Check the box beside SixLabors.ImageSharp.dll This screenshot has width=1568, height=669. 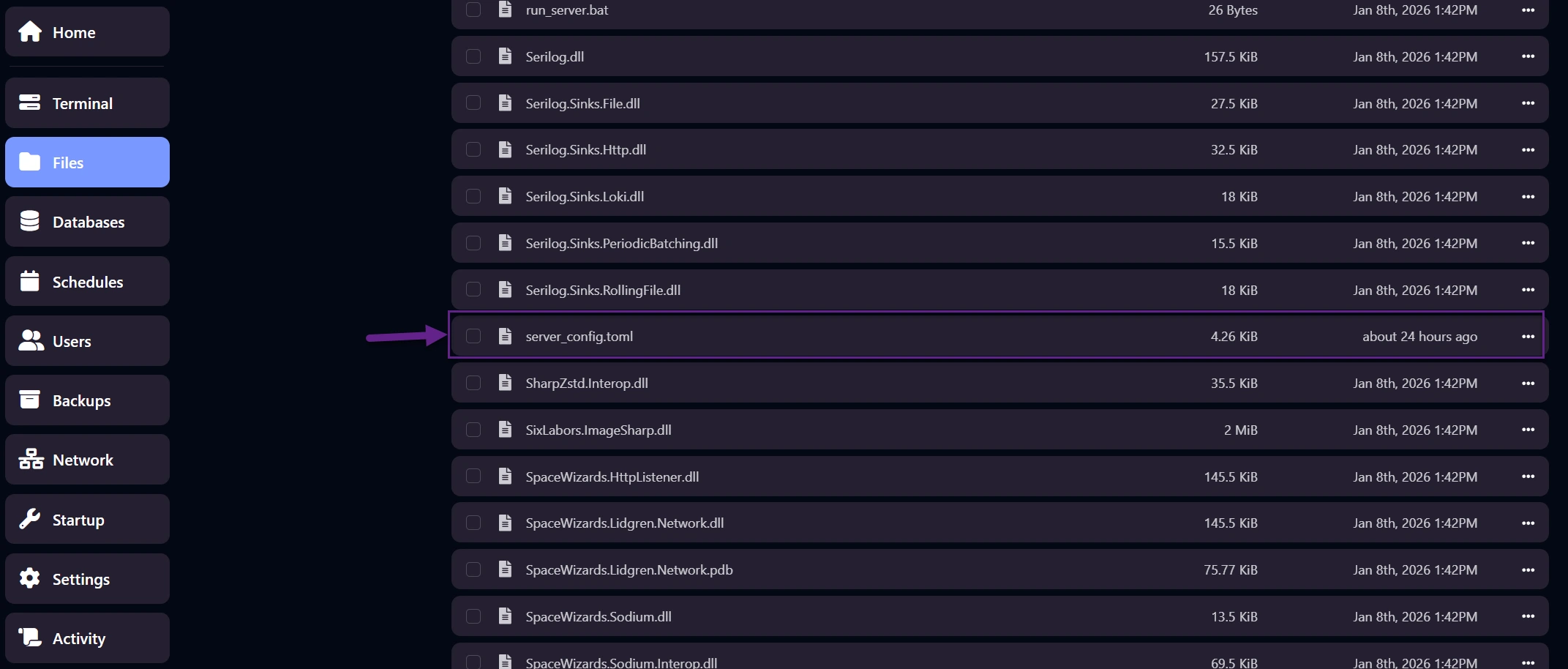[x=473, y=430]
